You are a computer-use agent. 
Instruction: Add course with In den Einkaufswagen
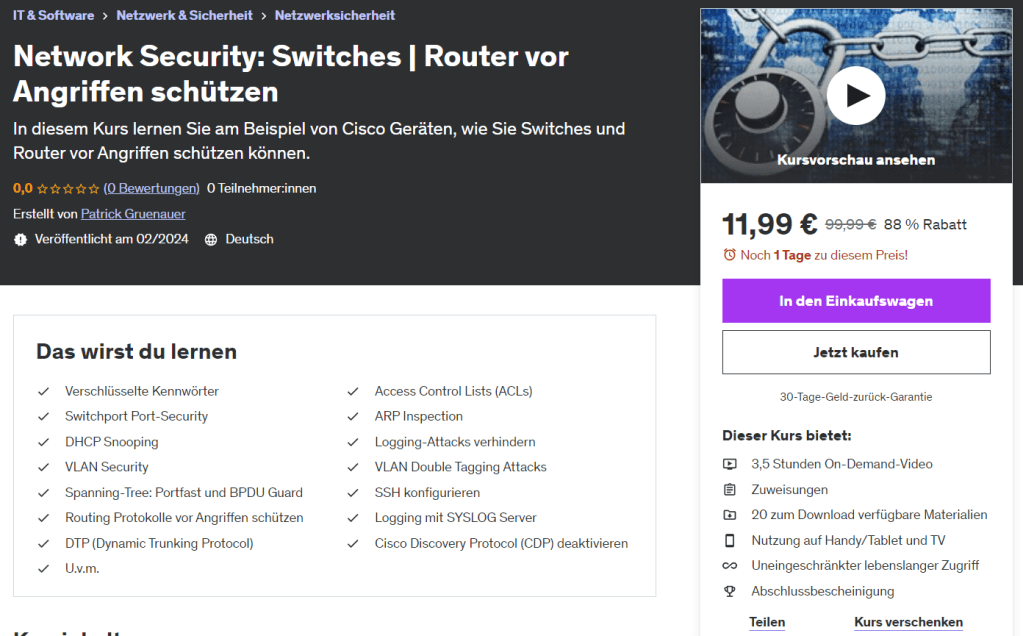(856, 301)
